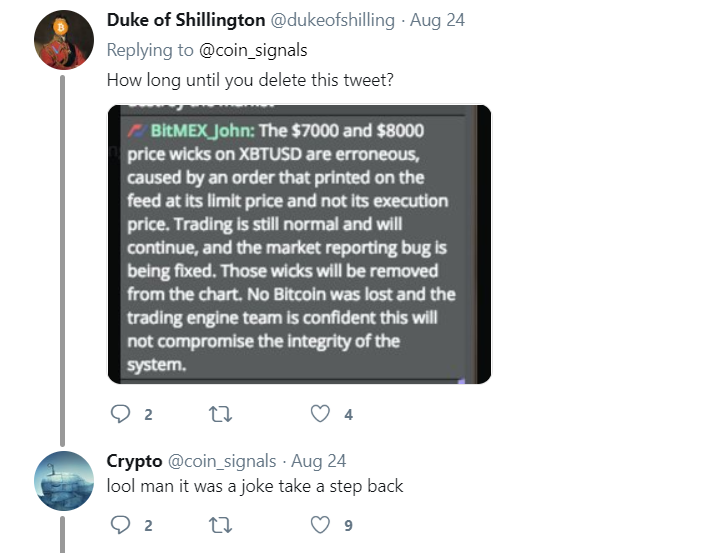Click the like count 9 on Crypto's tweet

(348, 525)
